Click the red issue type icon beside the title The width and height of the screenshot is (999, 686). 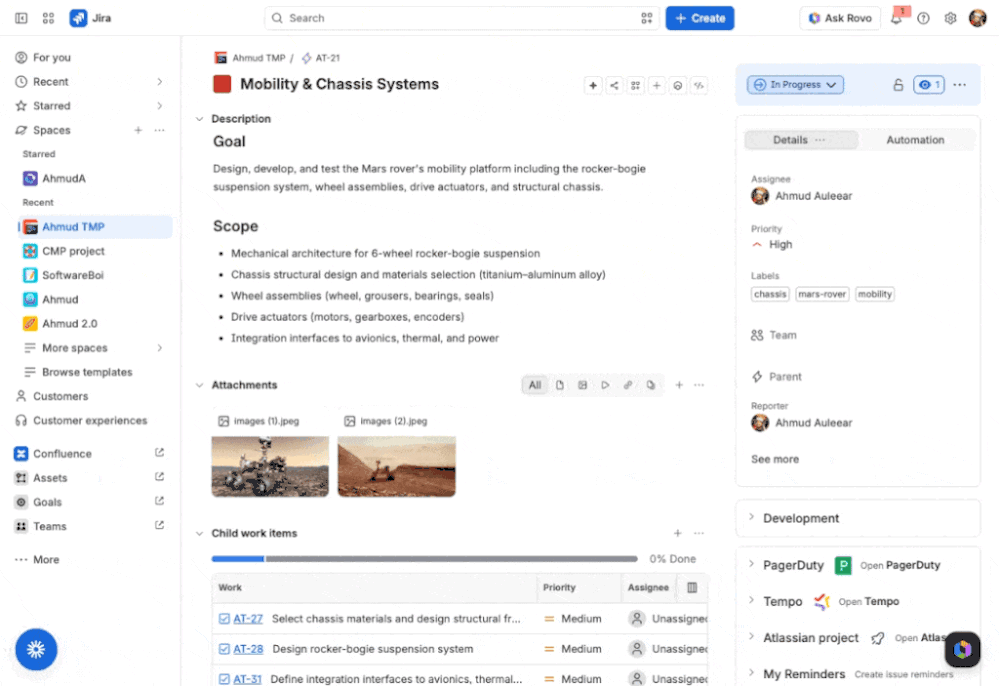click(222, 84)
